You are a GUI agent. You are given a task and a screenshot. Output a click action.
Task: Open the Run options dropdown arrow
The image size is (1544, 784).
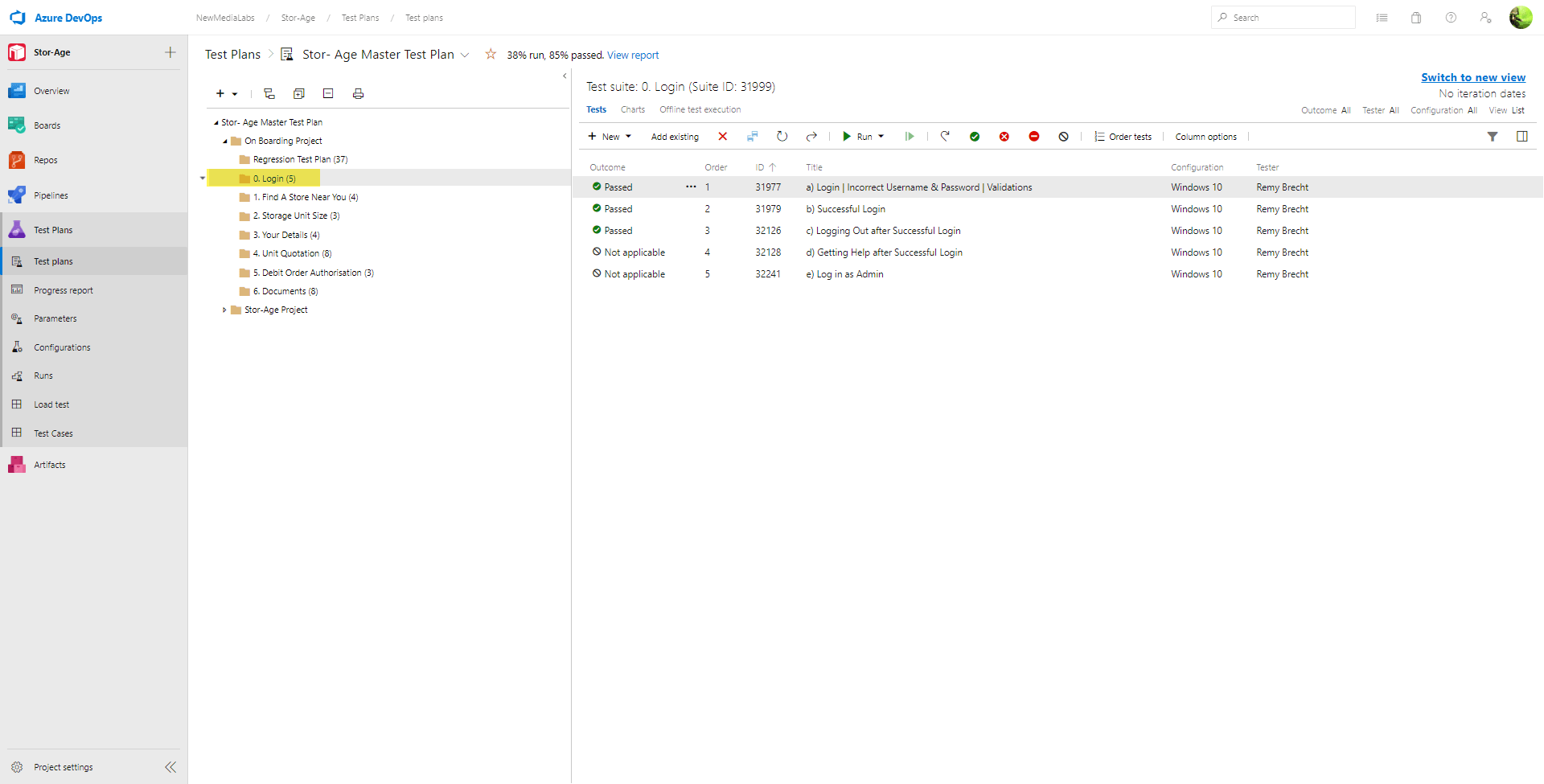click(881, 137)
